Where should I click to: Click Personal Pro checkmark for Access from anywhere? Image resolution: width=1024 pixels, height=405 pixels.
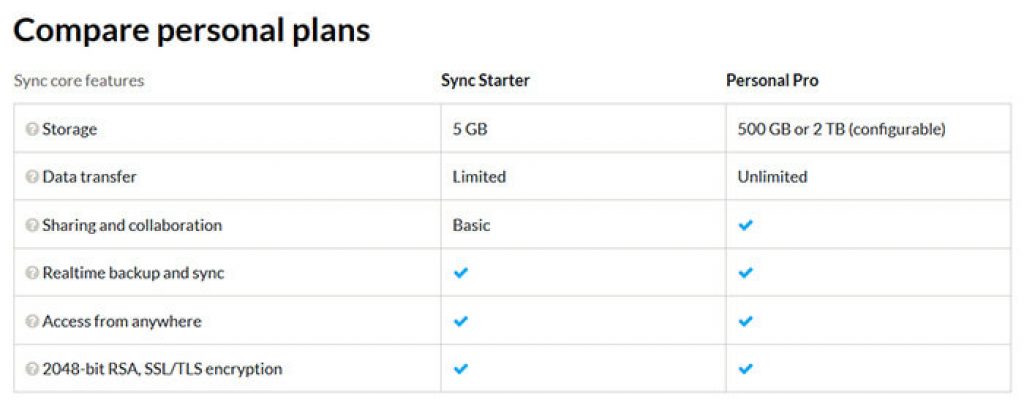[745, 321]
